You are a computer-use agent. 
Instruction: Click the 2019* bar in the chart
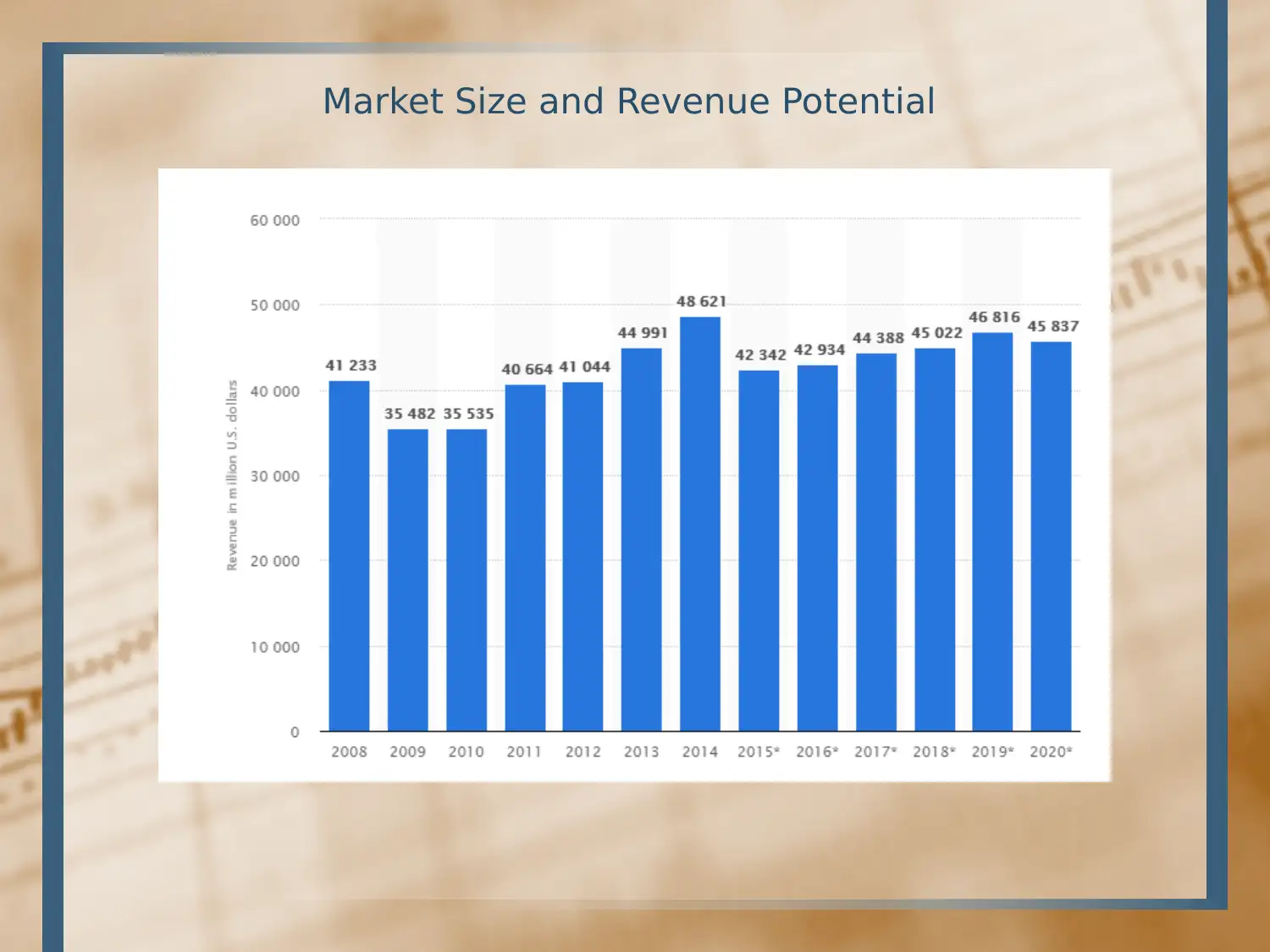click(x=992, y=532)
